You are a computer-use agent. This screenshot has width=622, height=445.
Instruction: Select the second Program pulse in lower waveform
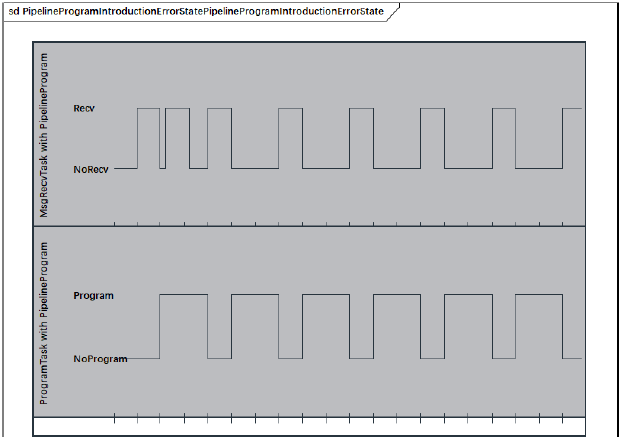pos(255,295)
